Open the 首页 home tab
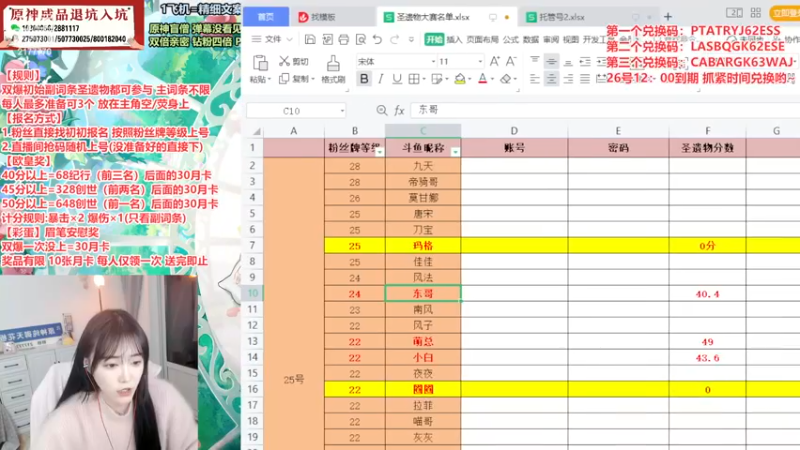Image resolution: width=800 pixels, height=450 pixels. [266, 17]
